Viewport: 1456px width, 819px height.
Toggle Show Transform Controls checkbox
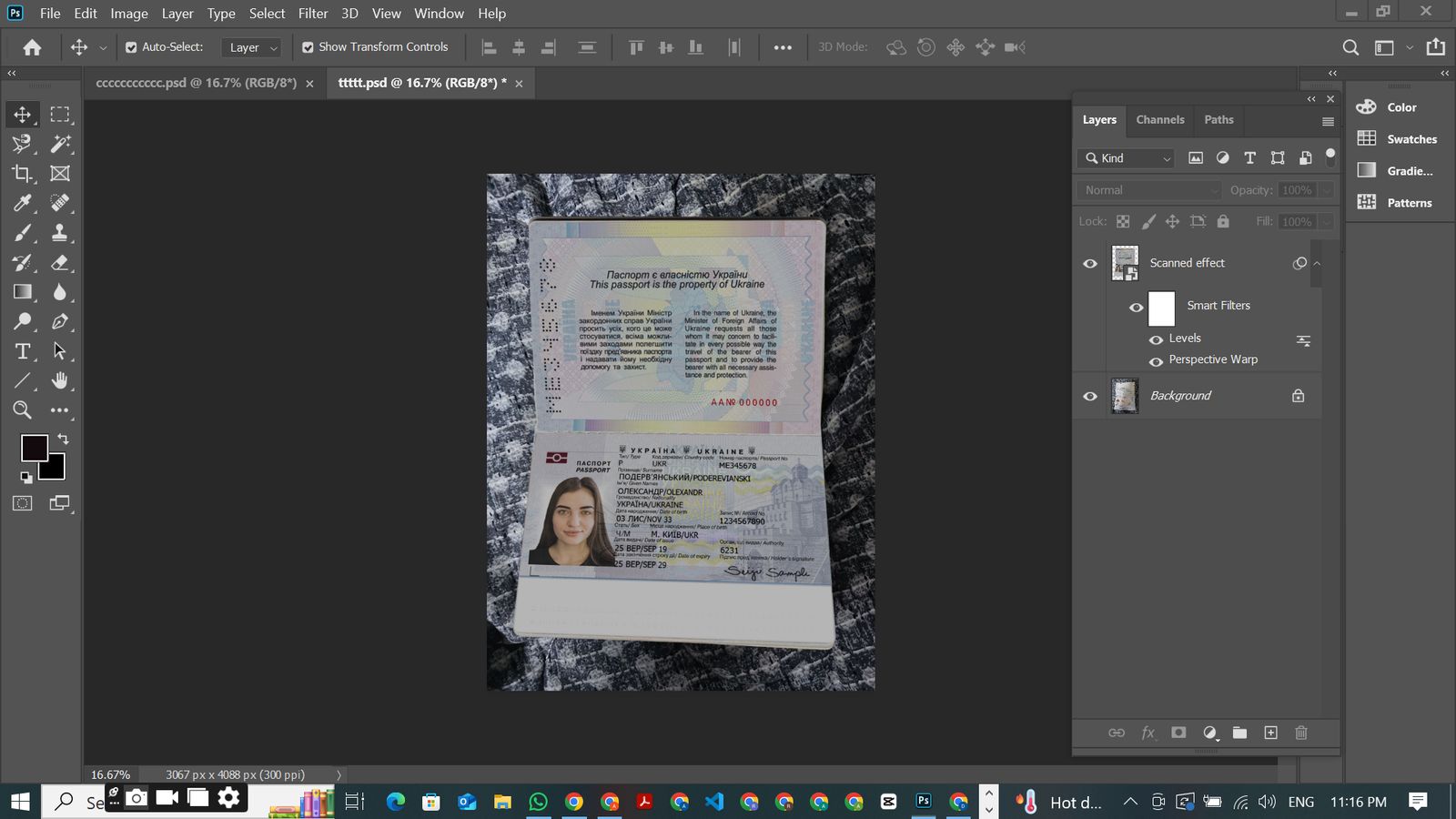click(308, 47)
